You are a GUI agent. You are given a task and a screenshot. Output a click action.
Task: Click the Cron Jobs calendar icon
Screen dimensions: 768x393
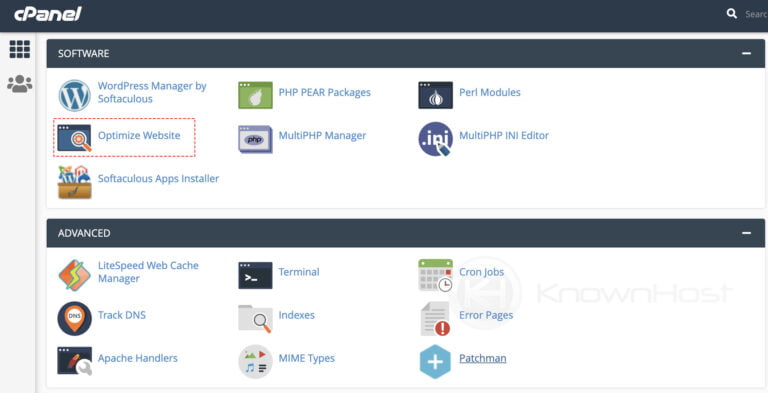[435, 275]
